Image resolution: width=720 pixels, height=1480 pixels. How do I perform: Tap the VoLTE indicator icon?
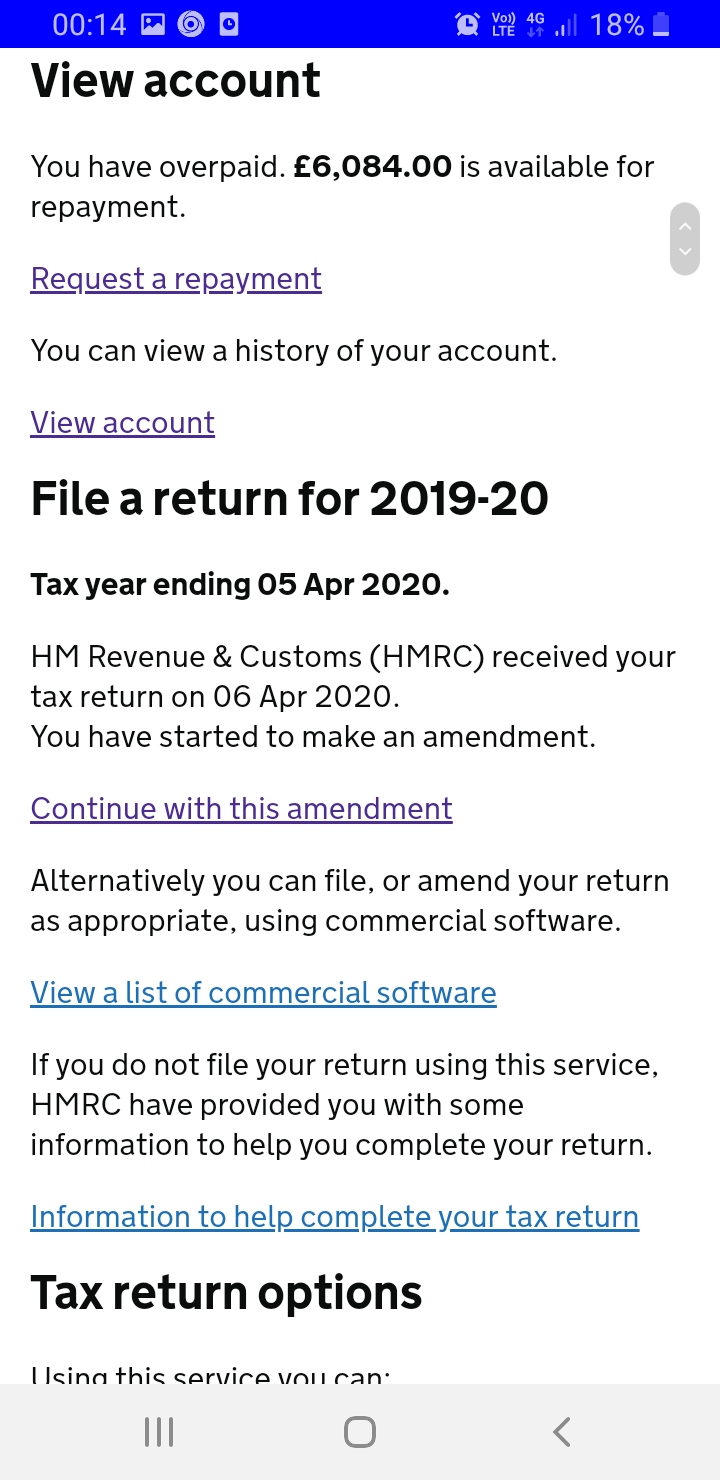(503, 24)
